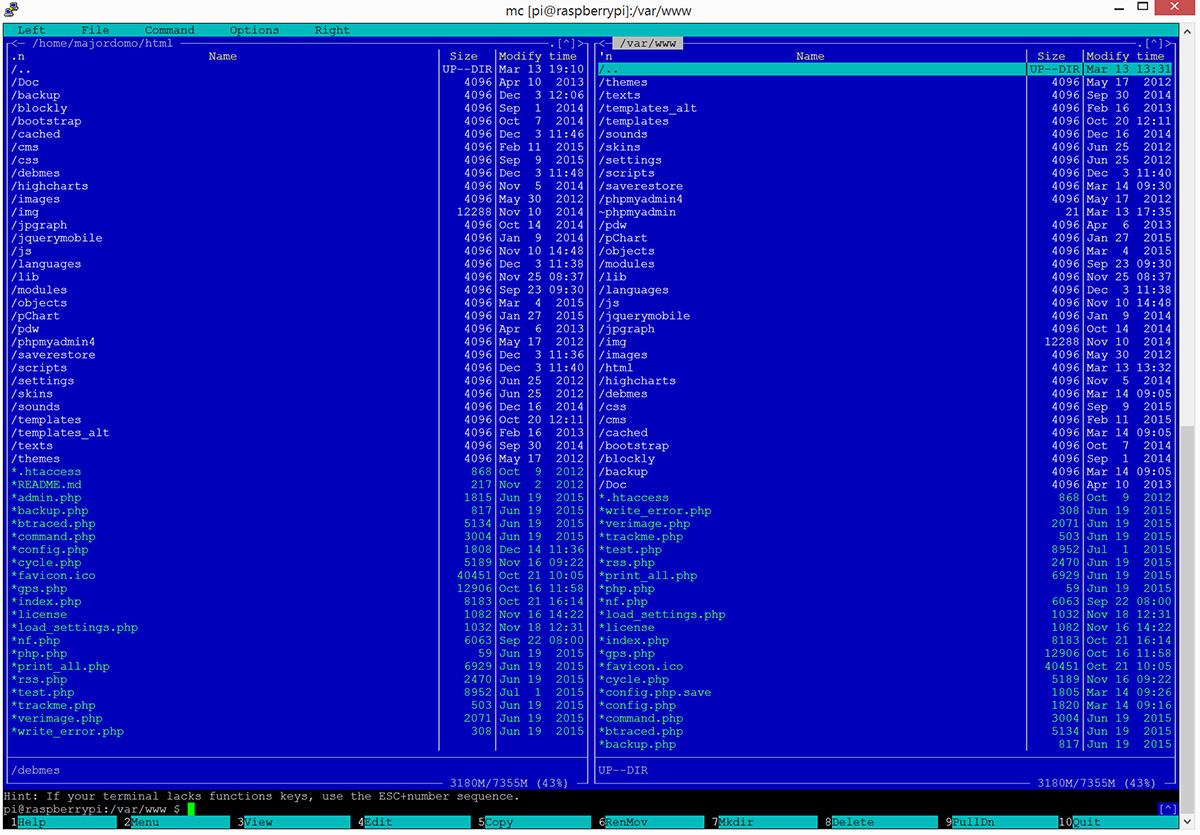Viewport: 1200px width, 835px height.
Task: Click the [^] history dropdown of right panel
Action: click(x=1155, y=44)
